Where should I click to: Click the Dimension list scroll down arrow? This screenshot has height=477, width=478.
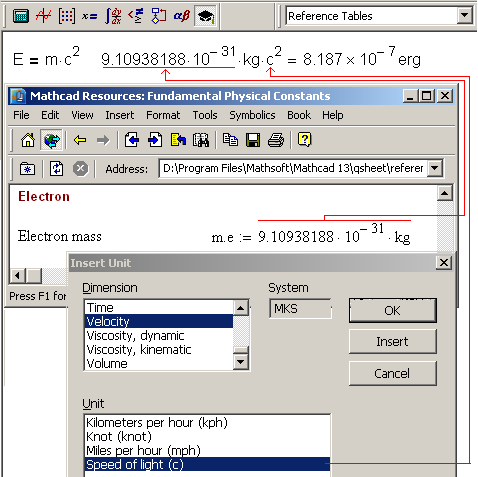[x=241, y=362]
